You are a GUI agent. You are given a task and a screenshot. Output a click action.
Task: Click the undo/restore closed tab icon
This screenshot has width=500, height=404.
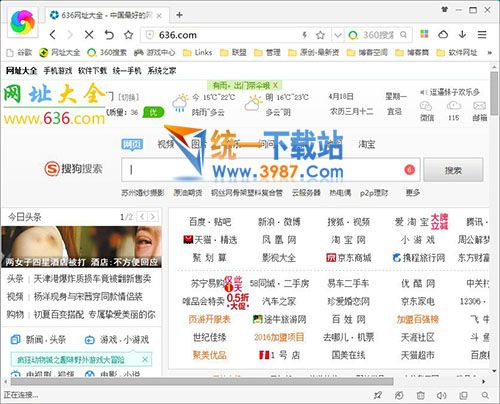tap(109, 34)
